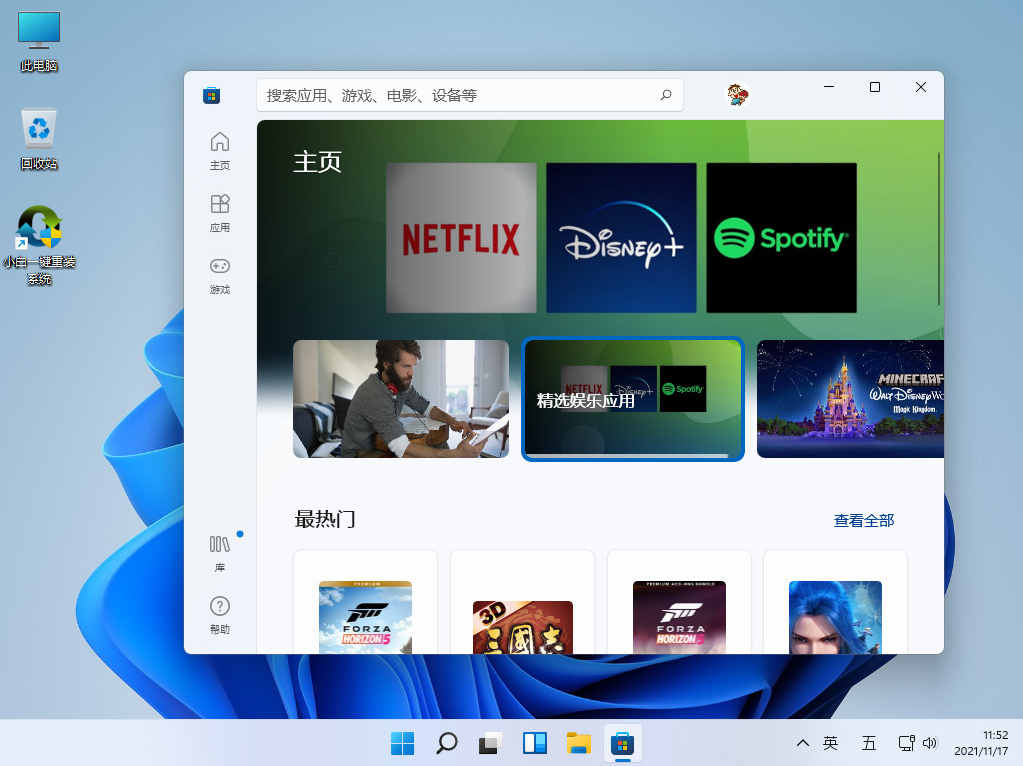The height and width of the screenshot is (766, 1023).
Task: Open File Explorer from the taskbar
Action: pyautogui.click(x=579, y=743)
